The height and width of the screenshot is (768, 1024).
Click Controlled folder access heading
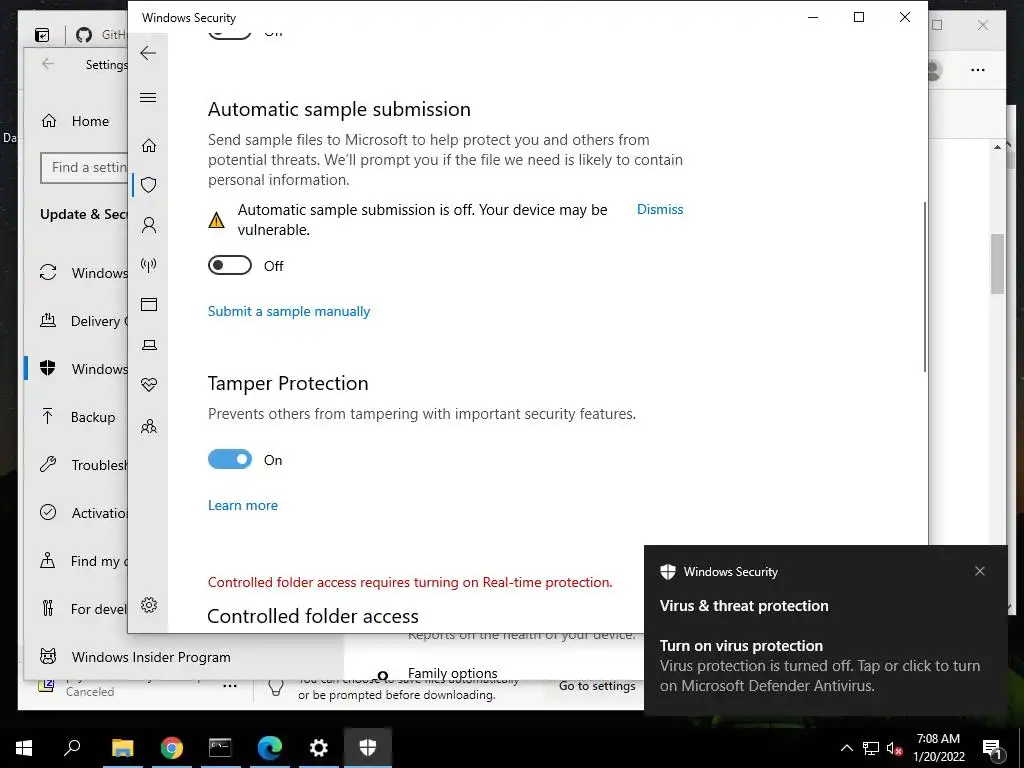(x=313, y=616)
